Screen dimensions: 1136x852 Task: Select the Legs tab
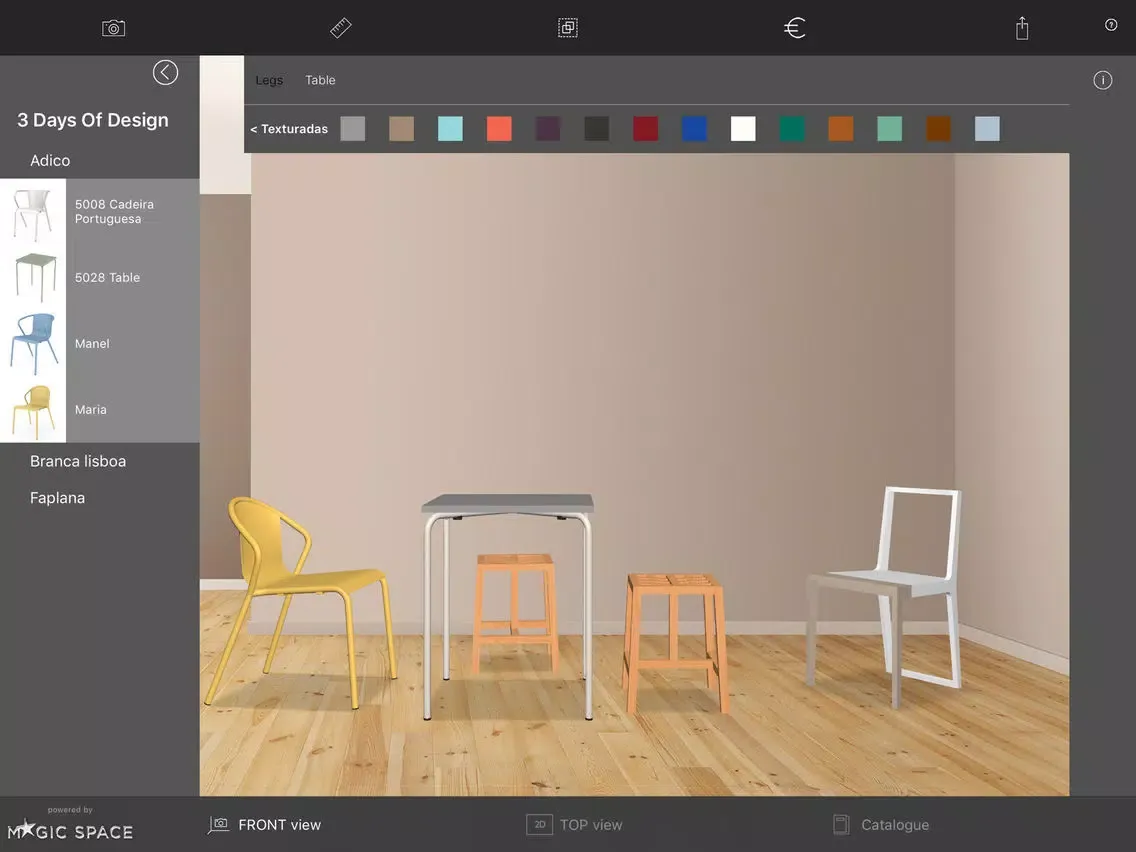pyautogui.click(x=269, y=80)
